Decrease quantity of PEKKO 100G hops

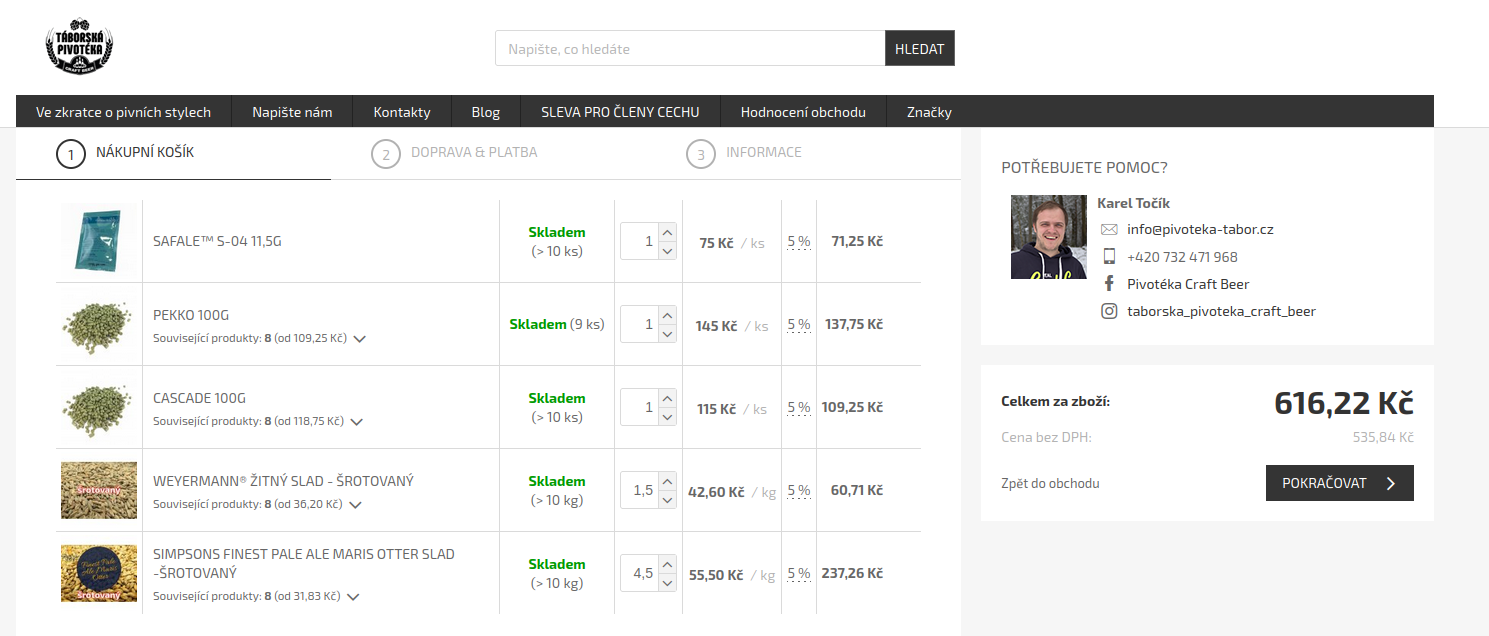[668, 333]
